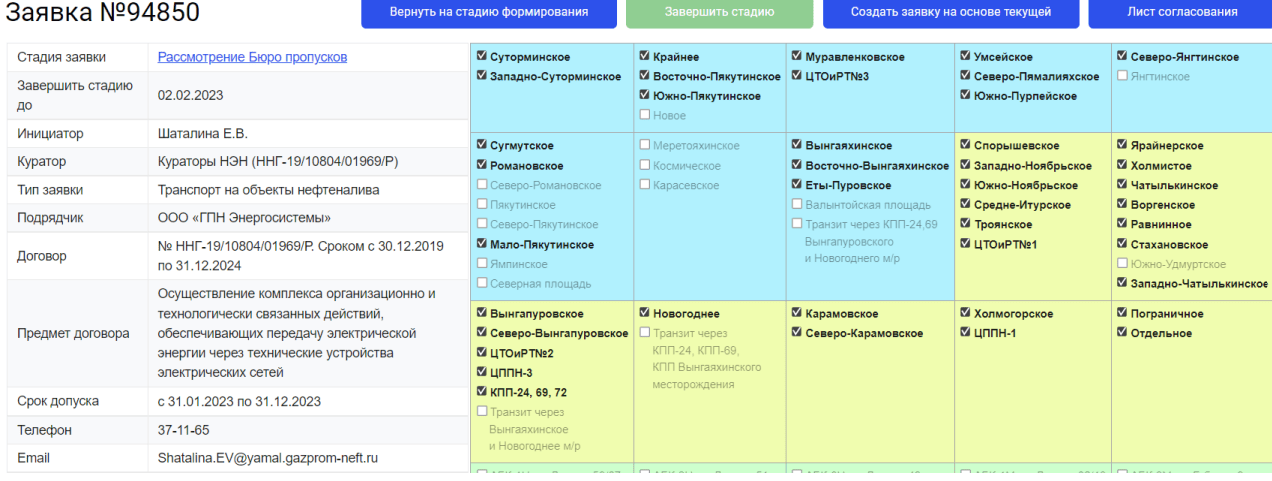Tick the 'Валынтойская площадь' checkbox
This screenshot has width=1272, height=481.
point(797,205)
